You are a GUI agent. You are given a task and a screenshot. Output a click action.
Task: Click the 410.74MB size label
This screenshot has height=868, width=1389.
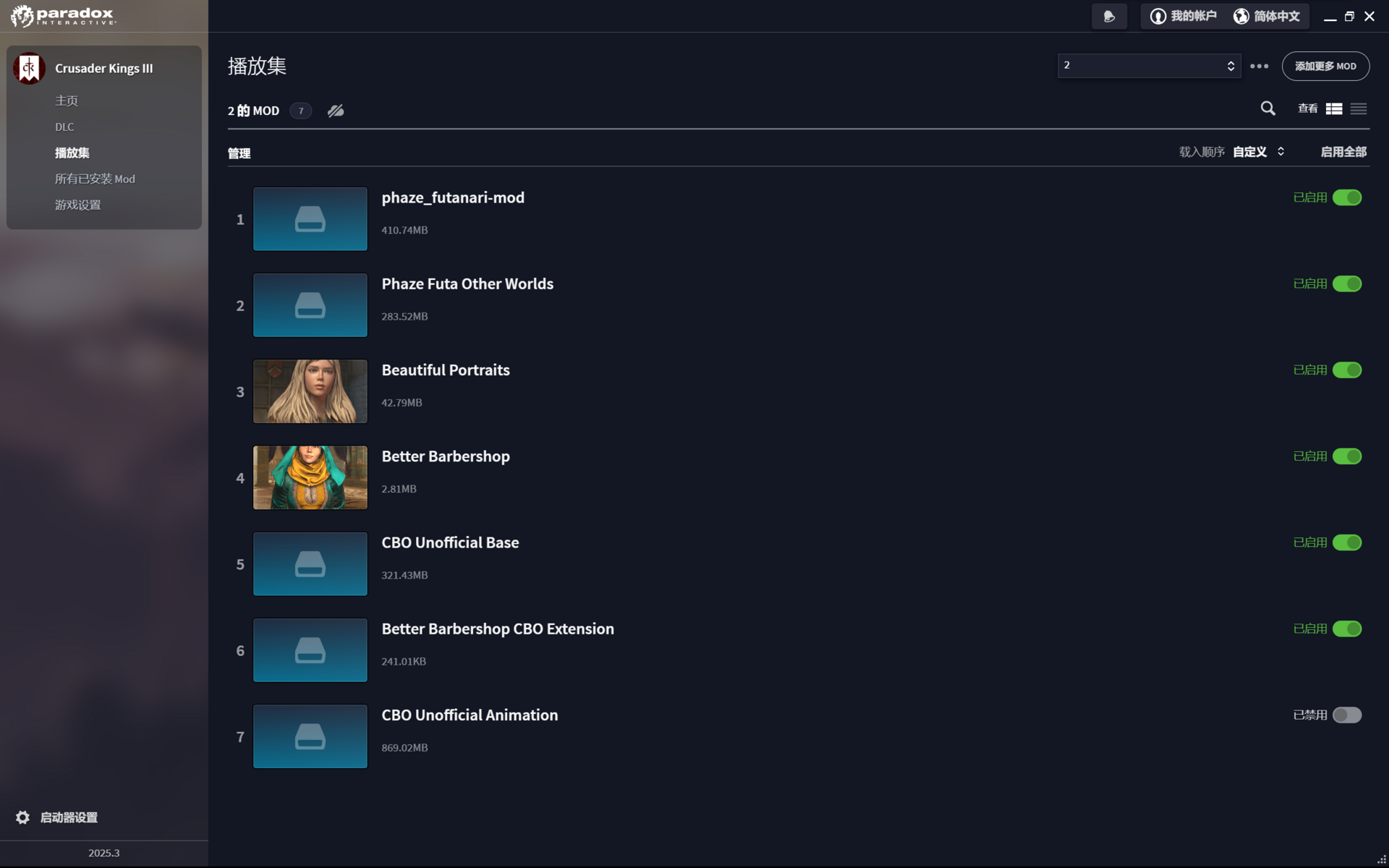(404, 230)
